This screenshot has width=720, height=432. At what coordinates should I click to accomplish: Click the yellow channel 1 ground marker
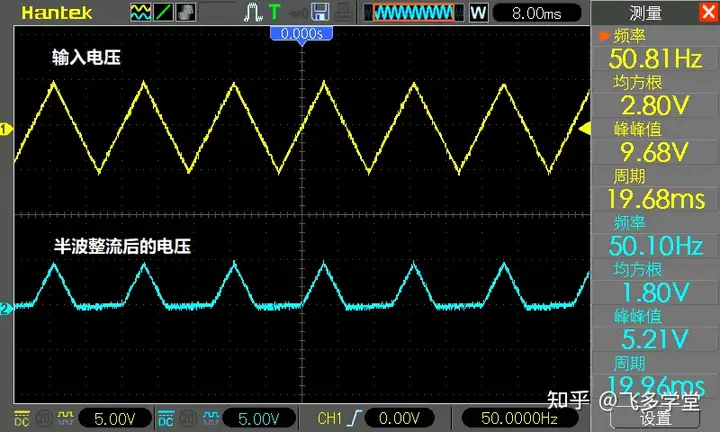point(6,129)
